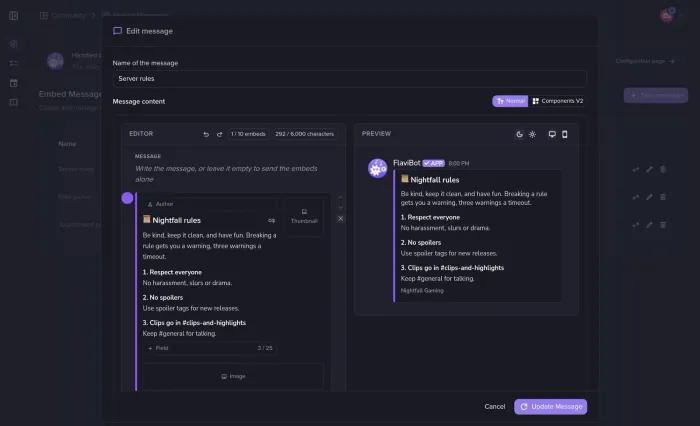700x426 pixels.
Task: Click 'Nightfall Gaming' footer in preview
Action: [x=422, y=290]
